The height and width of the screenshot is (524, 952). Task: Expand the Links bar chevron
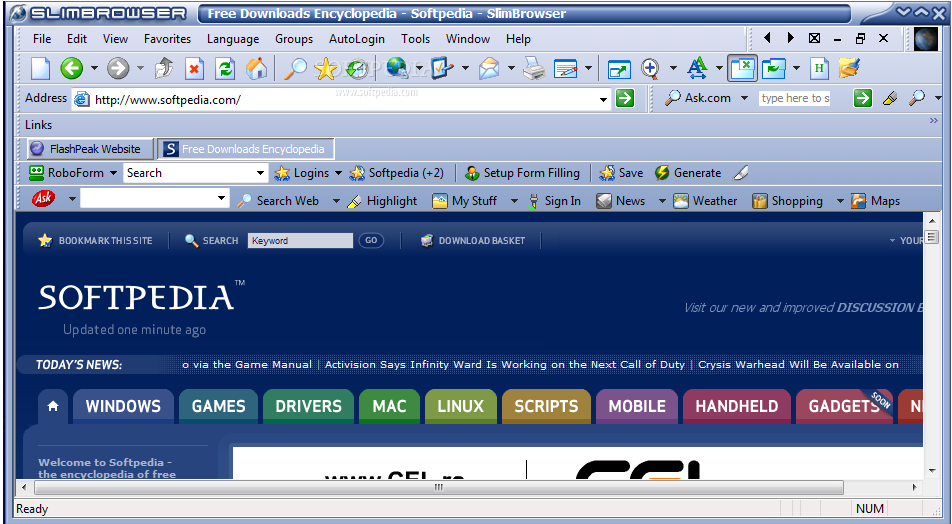(934, 121)
